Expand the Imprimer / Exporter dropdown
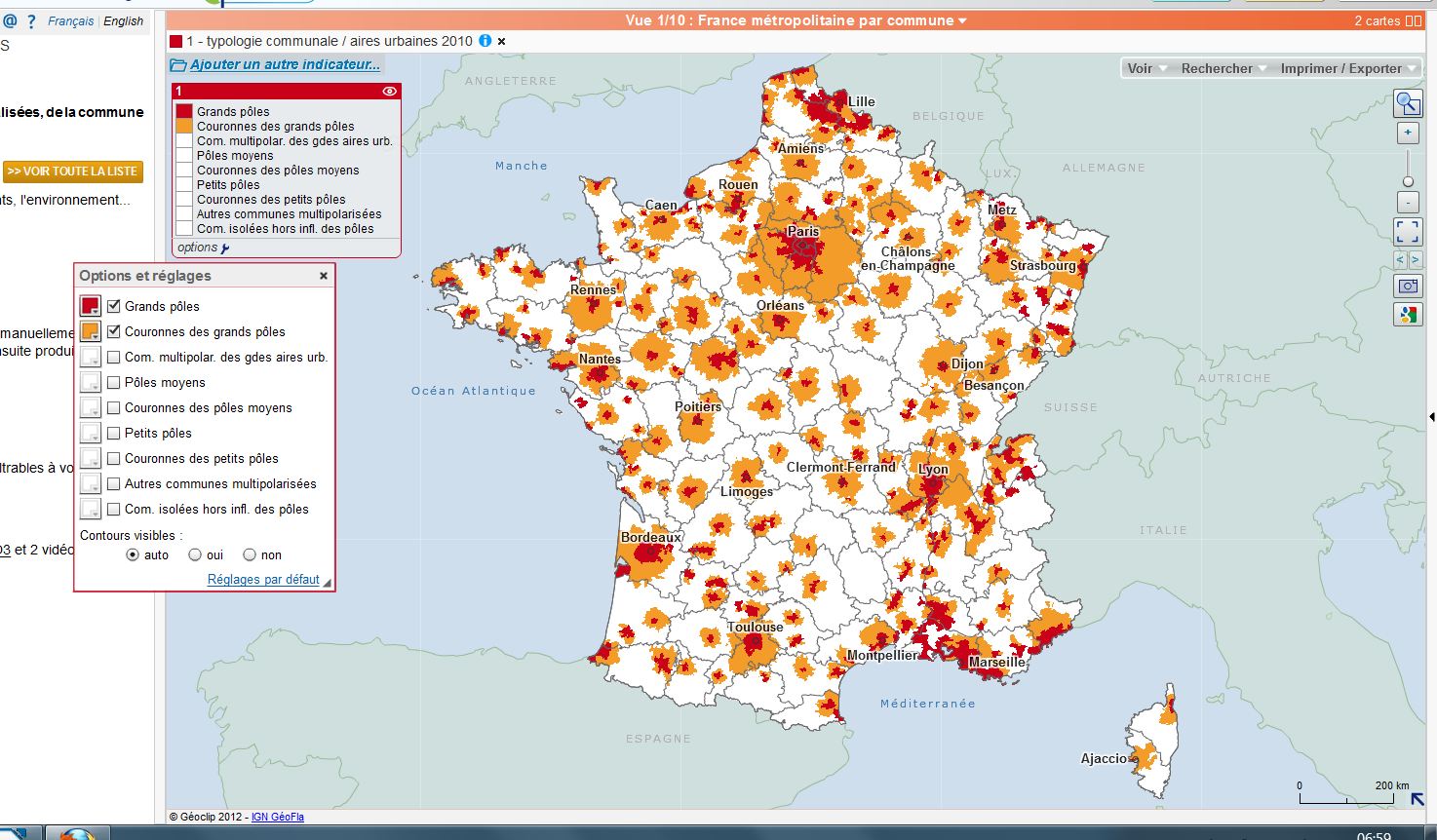Image resolution: width=1437 pixels, height=840 pixels. pos(1347,68)
